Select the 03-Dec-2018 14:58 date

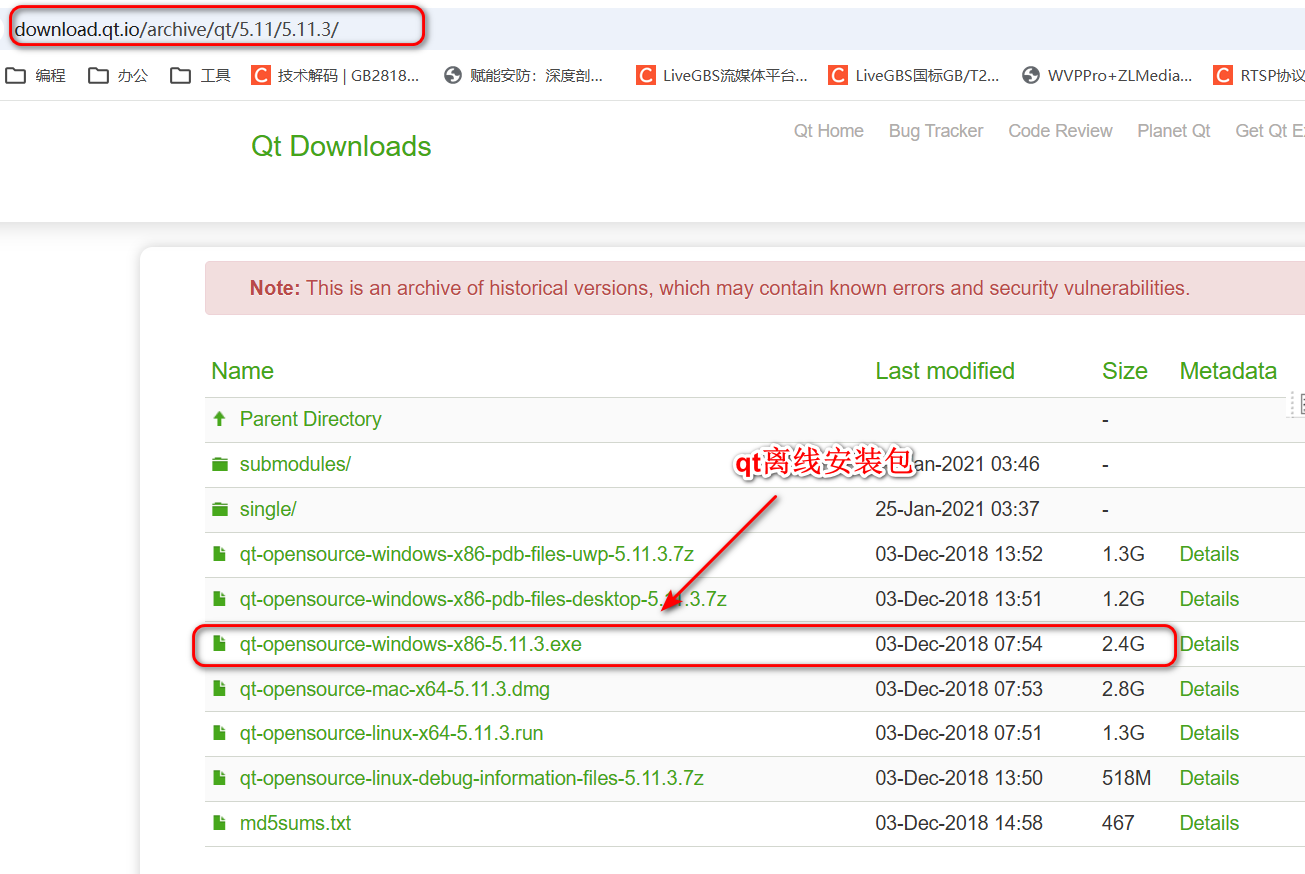(959, 823)
